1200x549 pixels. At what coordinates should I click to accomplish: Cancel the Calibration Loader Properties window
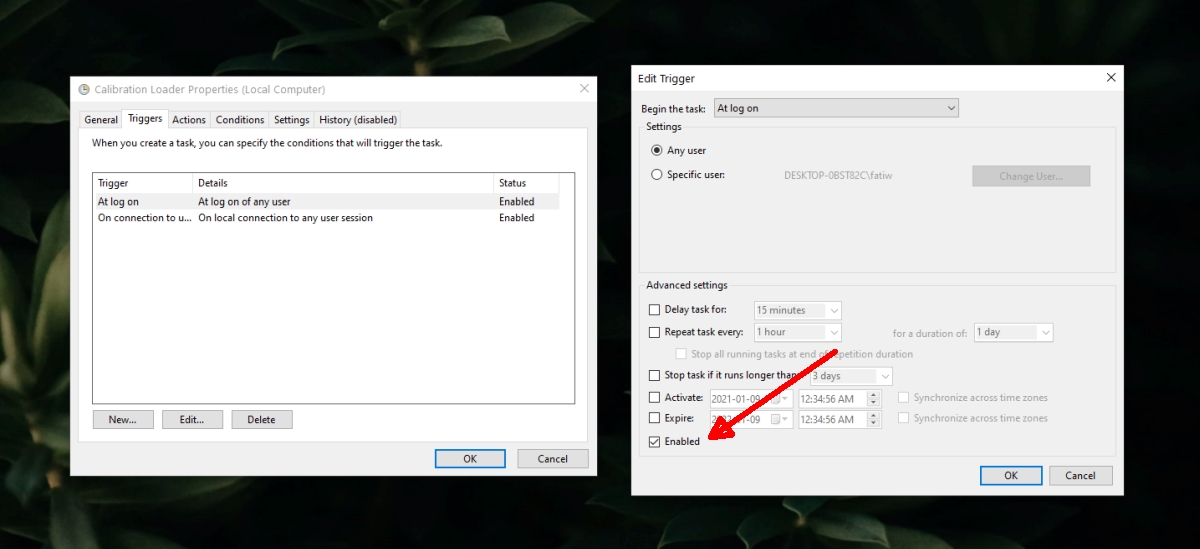tap(553, 459)
